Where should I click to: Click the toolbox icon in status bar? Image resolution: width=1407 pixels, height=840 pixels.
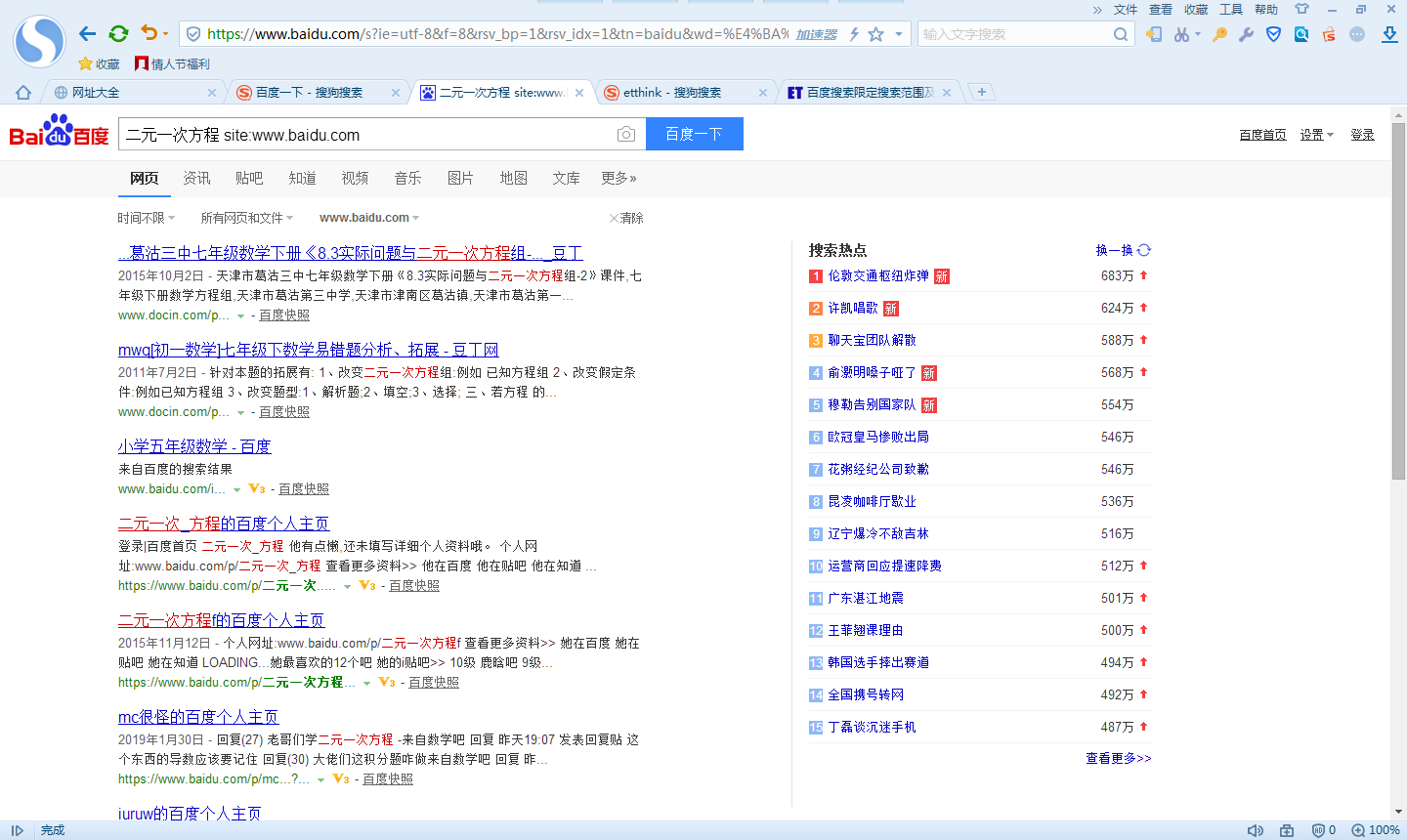[x=1287, y=830]
